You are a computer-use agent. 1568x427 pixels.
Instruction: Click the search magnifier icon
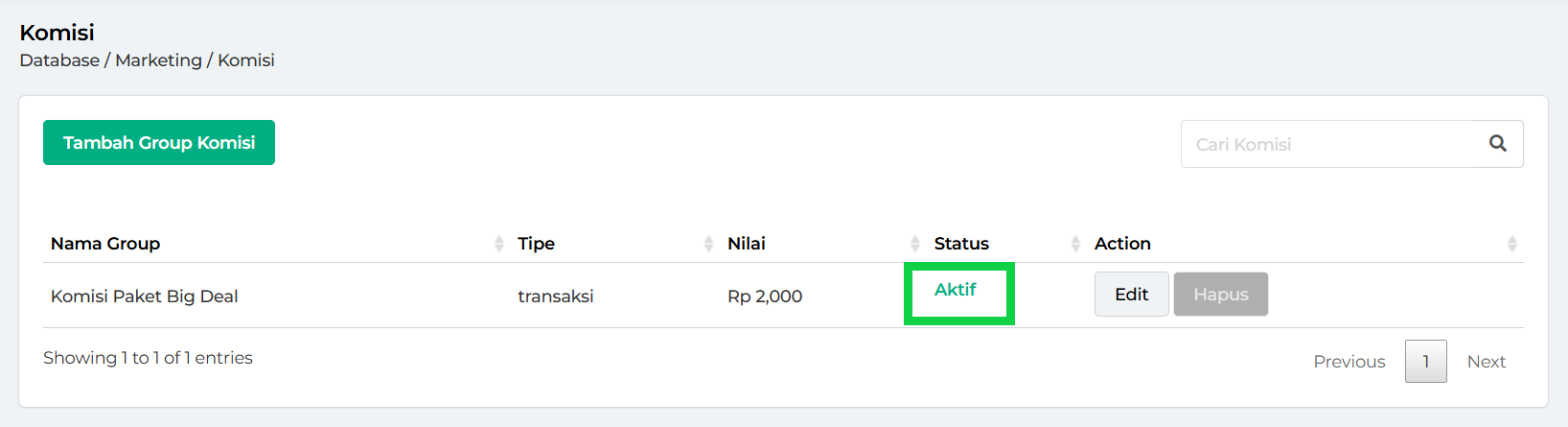click(1497, 143)
